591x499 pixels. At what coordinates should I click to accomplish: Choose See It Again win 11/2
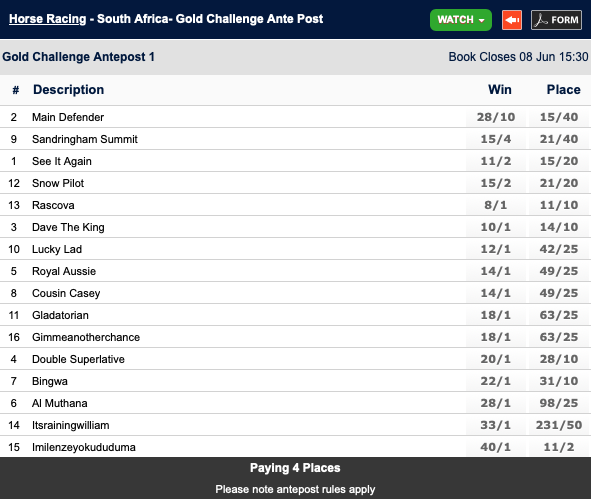click(496, 161)
